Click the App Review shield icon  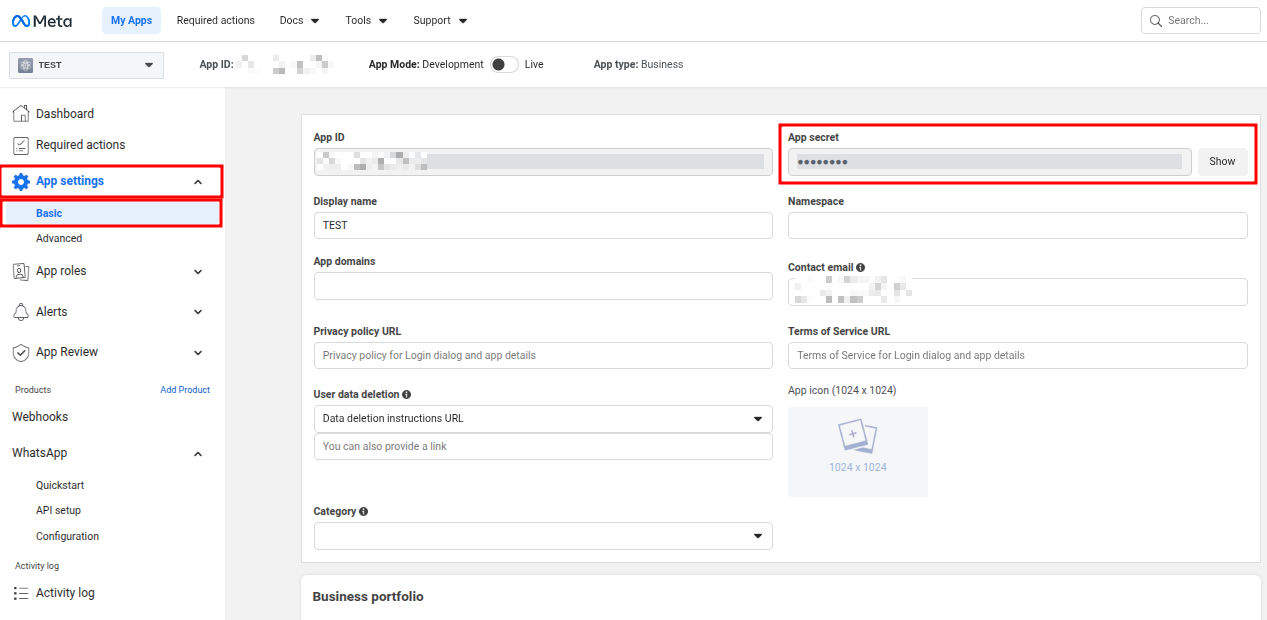pos(21,352)
